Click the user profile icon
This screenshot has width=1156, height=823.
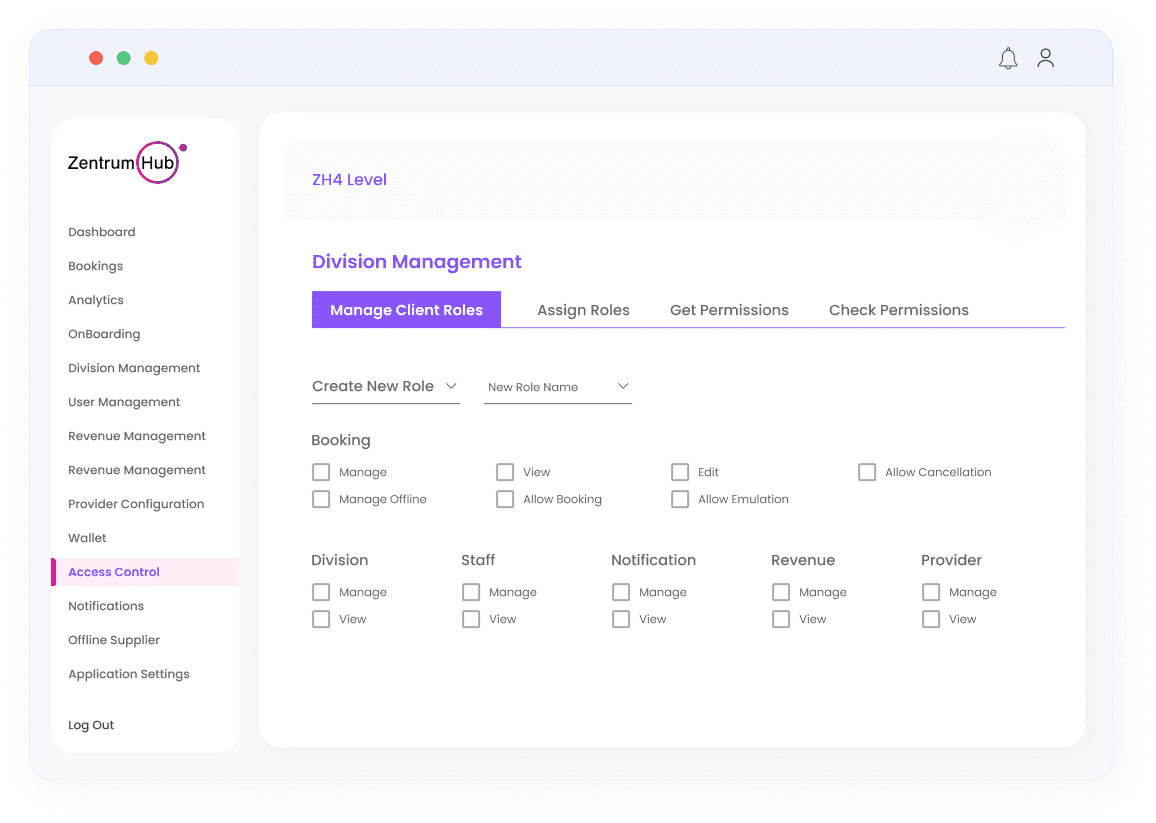coord(1045,59)
